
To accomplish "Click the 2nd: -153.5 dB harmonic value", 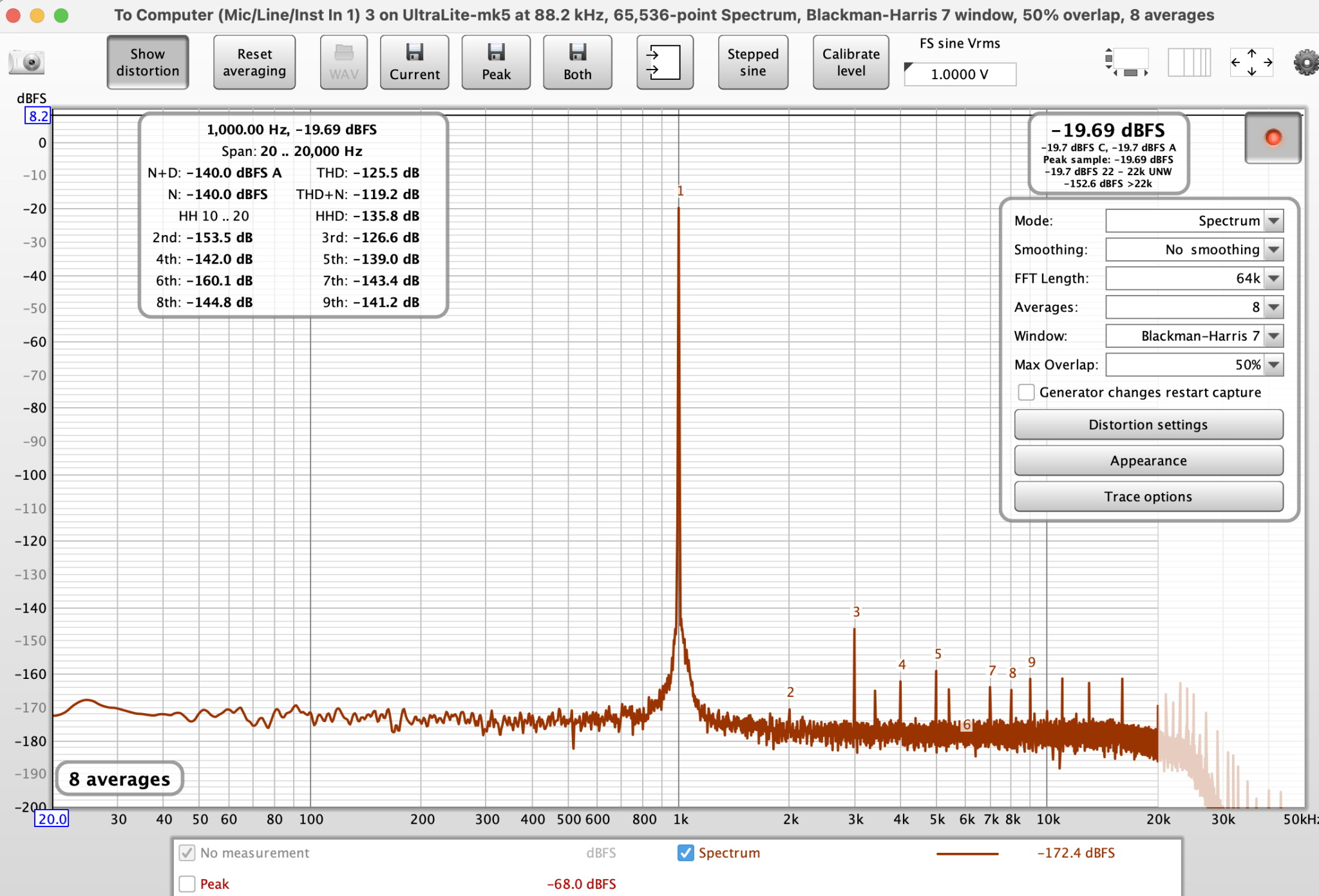I will (202, 237).
